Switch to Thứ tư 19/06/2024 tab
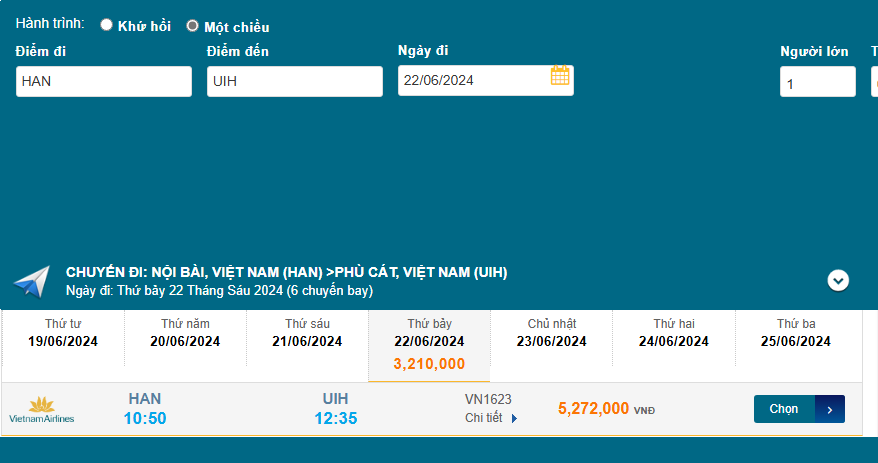This screenshot has width=878, height=463. pyautogui.click(x=63, y=333)
